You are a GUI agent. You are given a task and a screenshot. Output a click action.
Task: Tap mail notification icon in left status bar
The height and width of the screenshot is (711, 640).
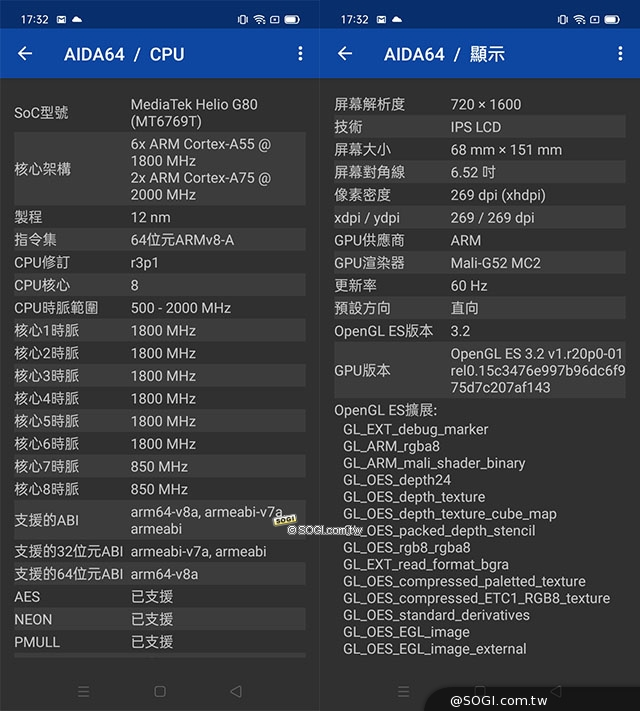tap(62, 19)
